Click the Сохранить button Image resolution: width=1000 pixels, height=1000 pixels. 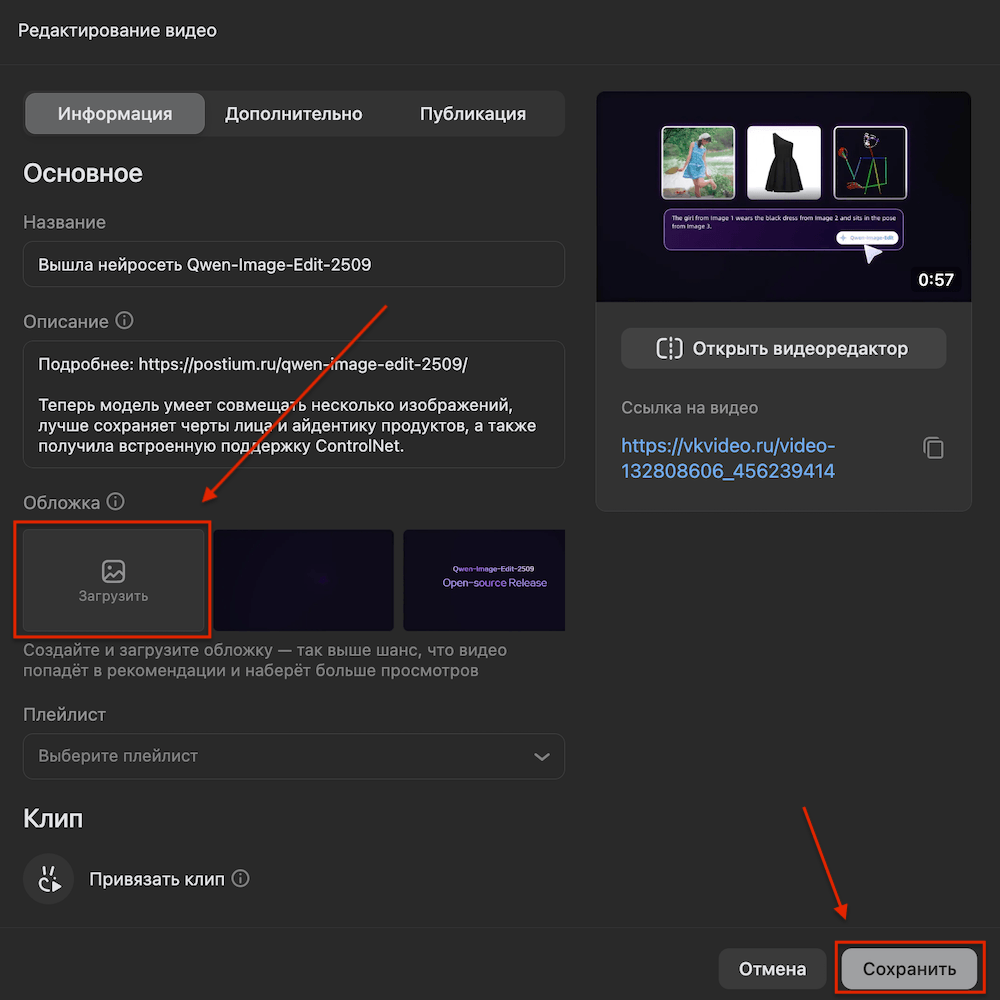pyautogui.click(x=909, y=969)
